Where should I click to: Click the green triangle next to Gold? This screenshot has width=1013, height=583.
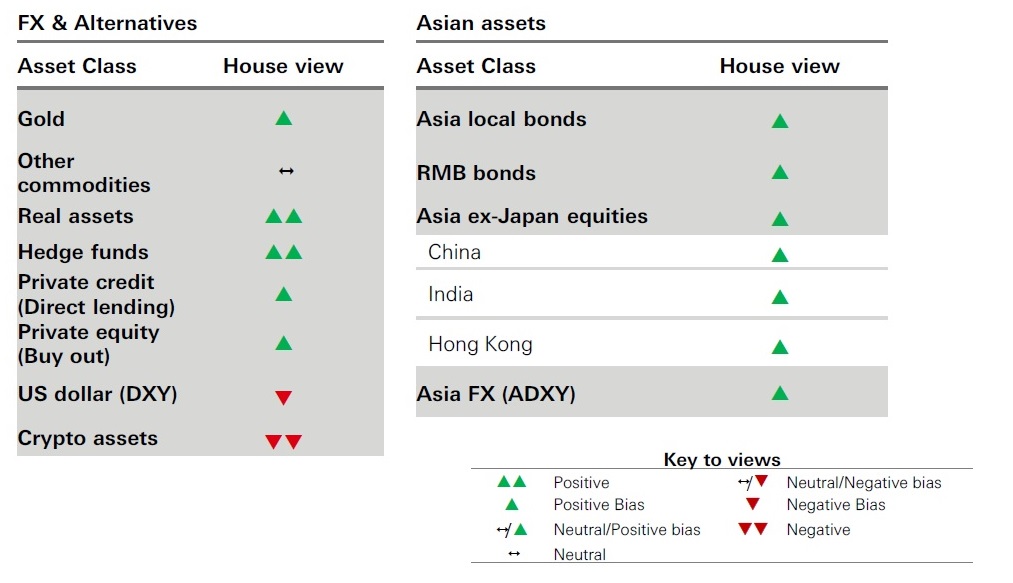(x=283, y=119)
